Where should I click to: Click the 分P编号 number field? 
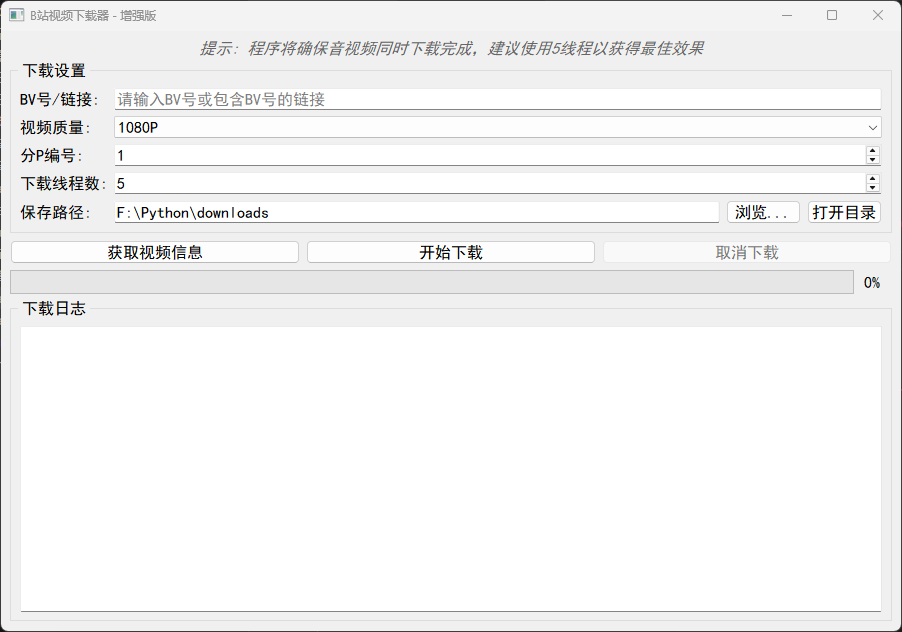click(x=400, y=155)
